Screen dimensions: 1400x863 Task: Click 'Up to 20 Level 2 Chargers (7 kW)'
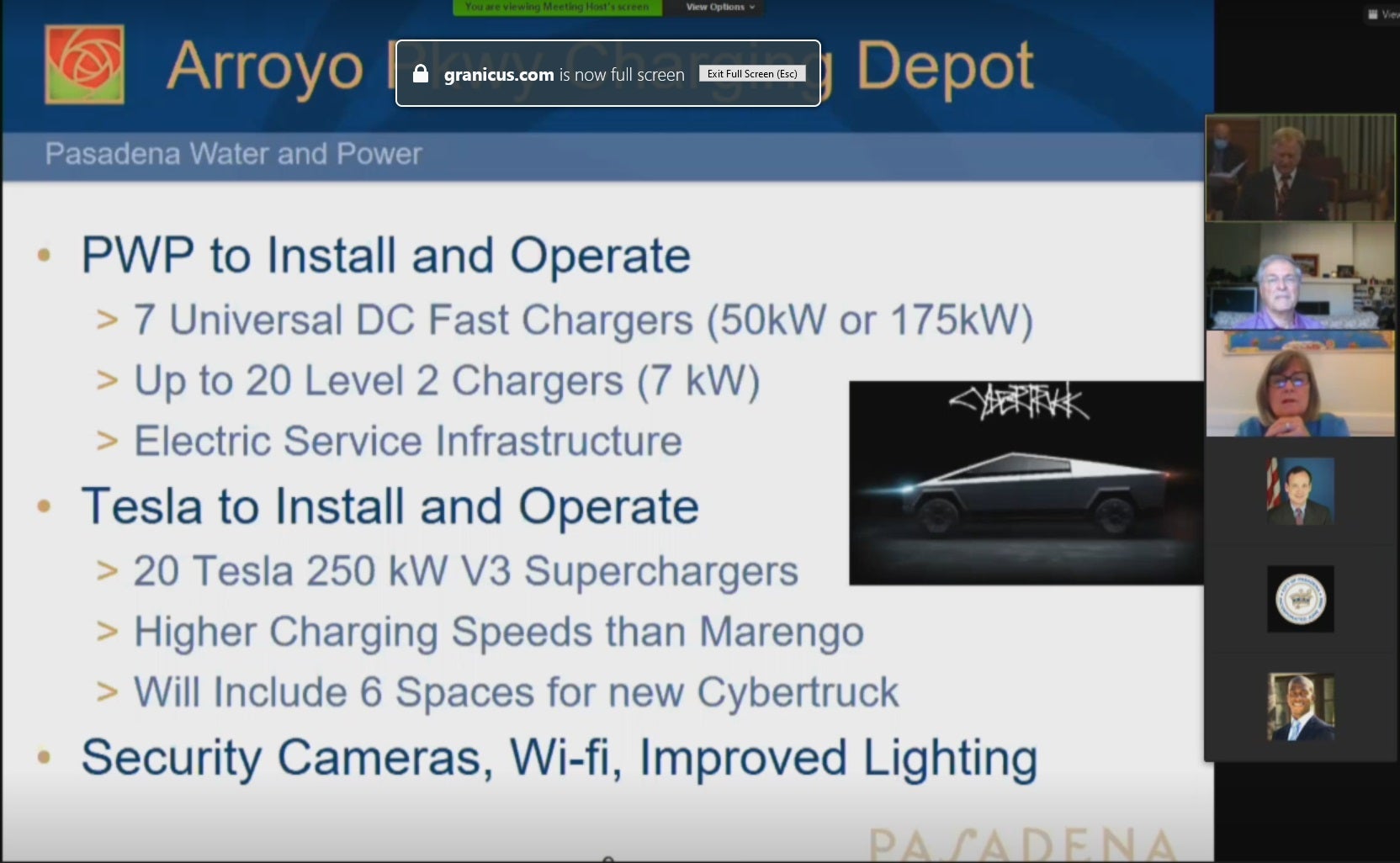pos(447,381)
